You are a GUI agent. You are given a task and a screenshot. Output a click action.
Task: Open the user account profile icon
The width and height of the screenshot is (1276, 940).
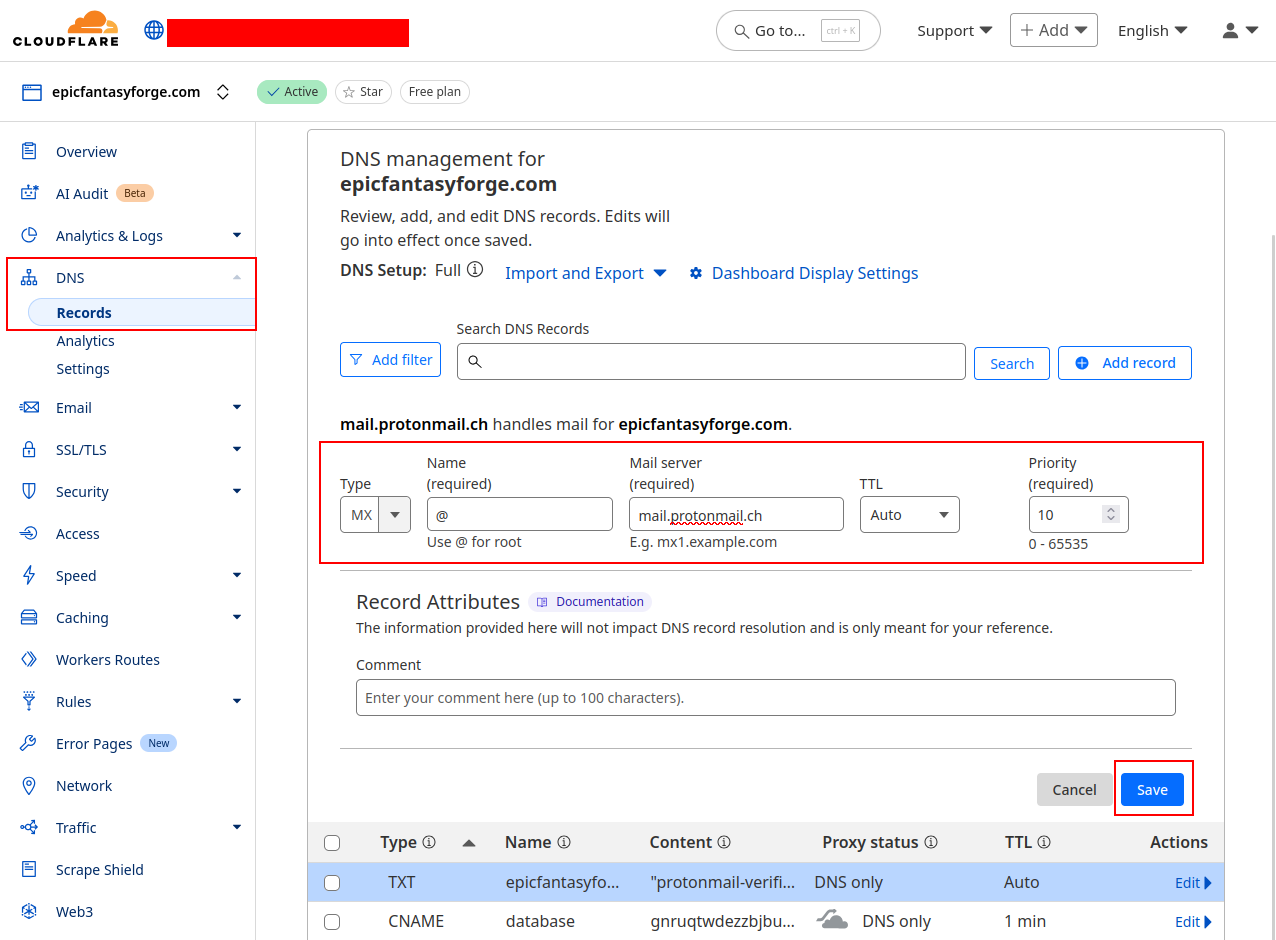pyautogui.click(x=1230, y=30)
